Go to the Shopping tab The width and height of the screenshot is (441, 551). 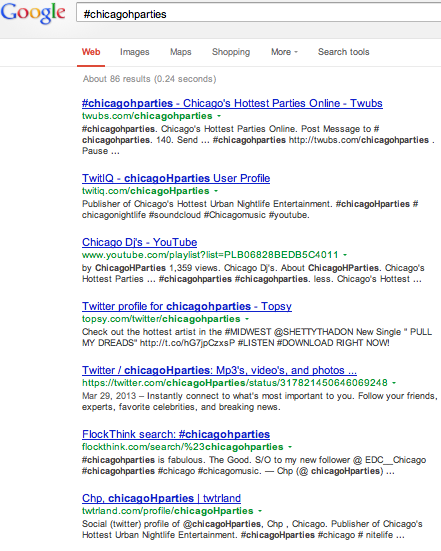pos(231,52)
